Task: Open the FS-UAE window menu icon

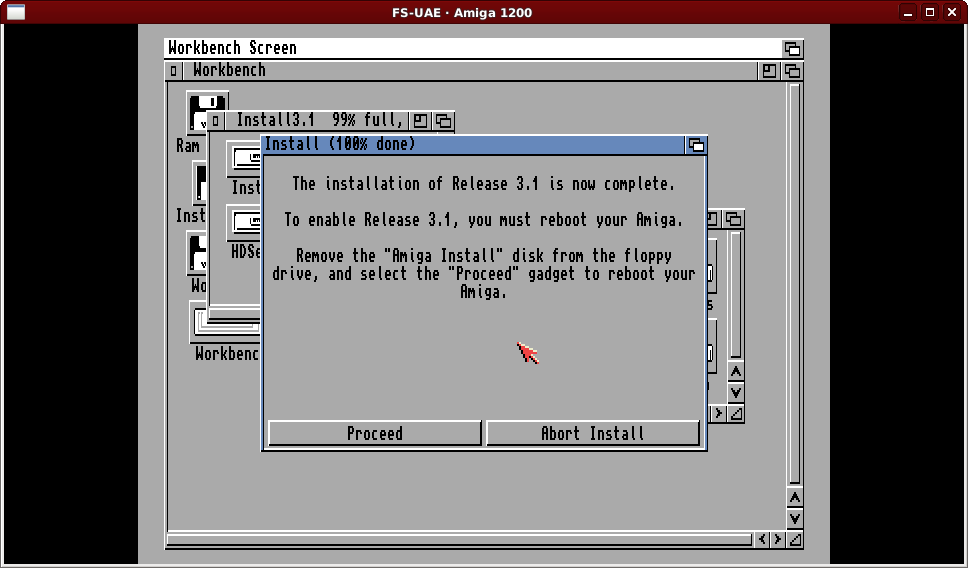Action: [x=15, y=12]
